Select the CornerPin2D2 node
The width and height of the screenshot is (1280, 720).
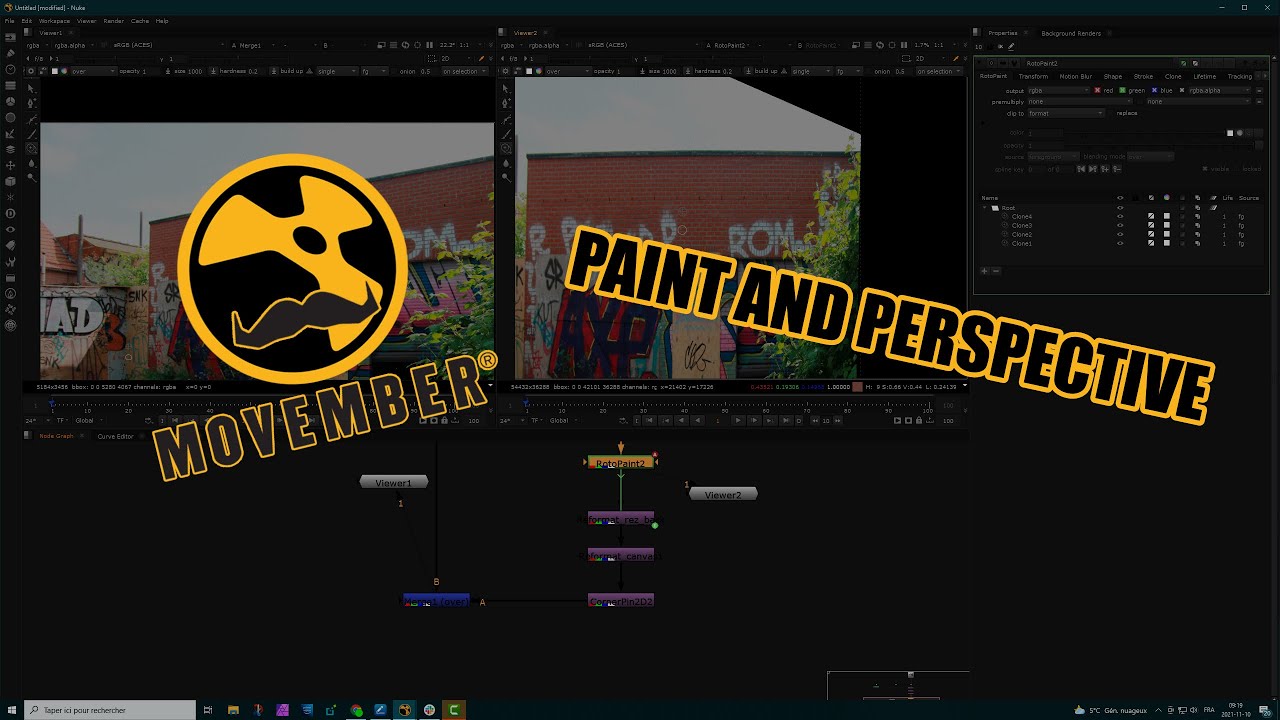click(x=621, y=601)
